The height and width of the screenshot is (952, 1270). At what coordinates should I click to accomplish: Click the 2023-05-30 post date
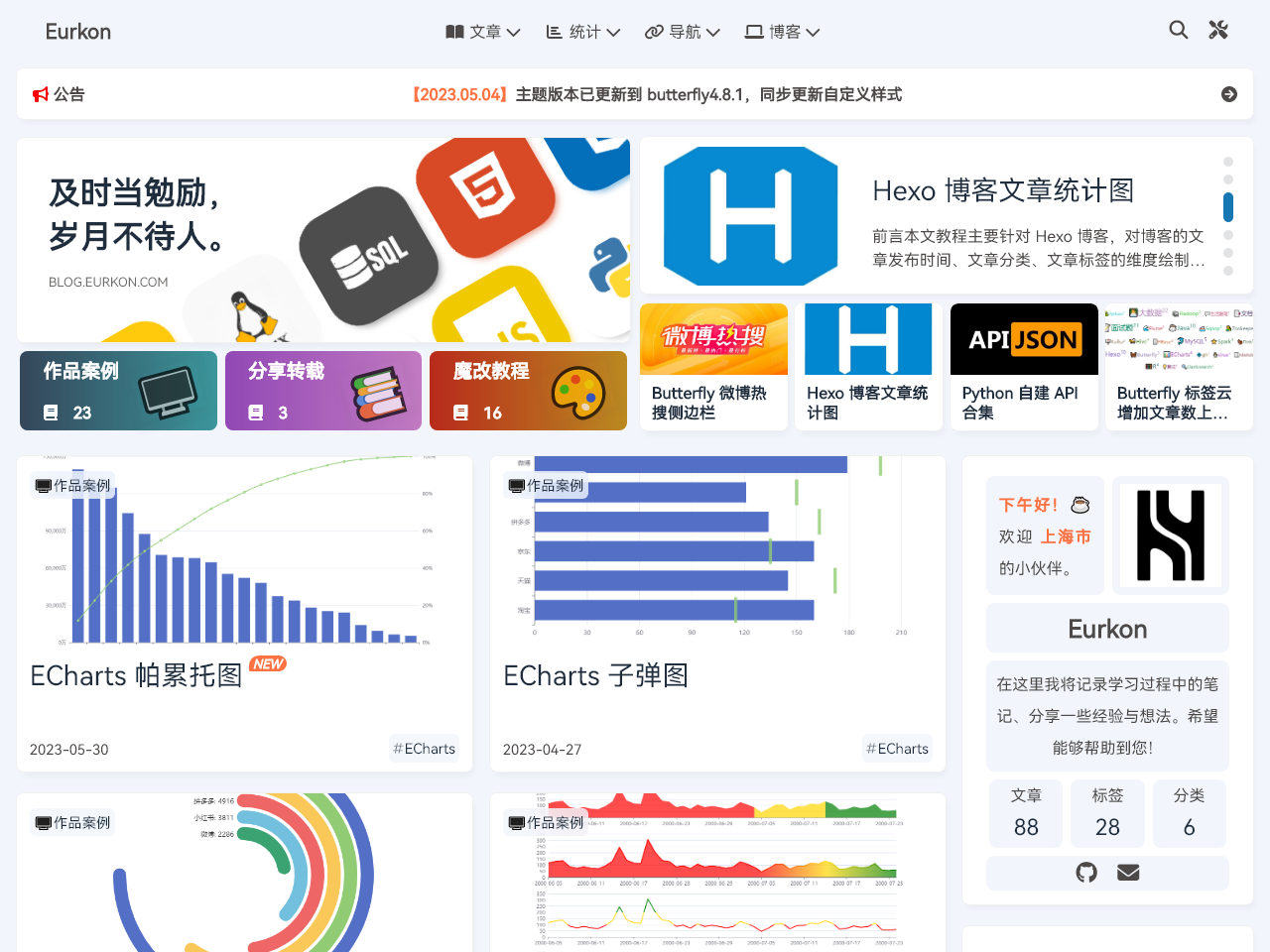(68, 750)
